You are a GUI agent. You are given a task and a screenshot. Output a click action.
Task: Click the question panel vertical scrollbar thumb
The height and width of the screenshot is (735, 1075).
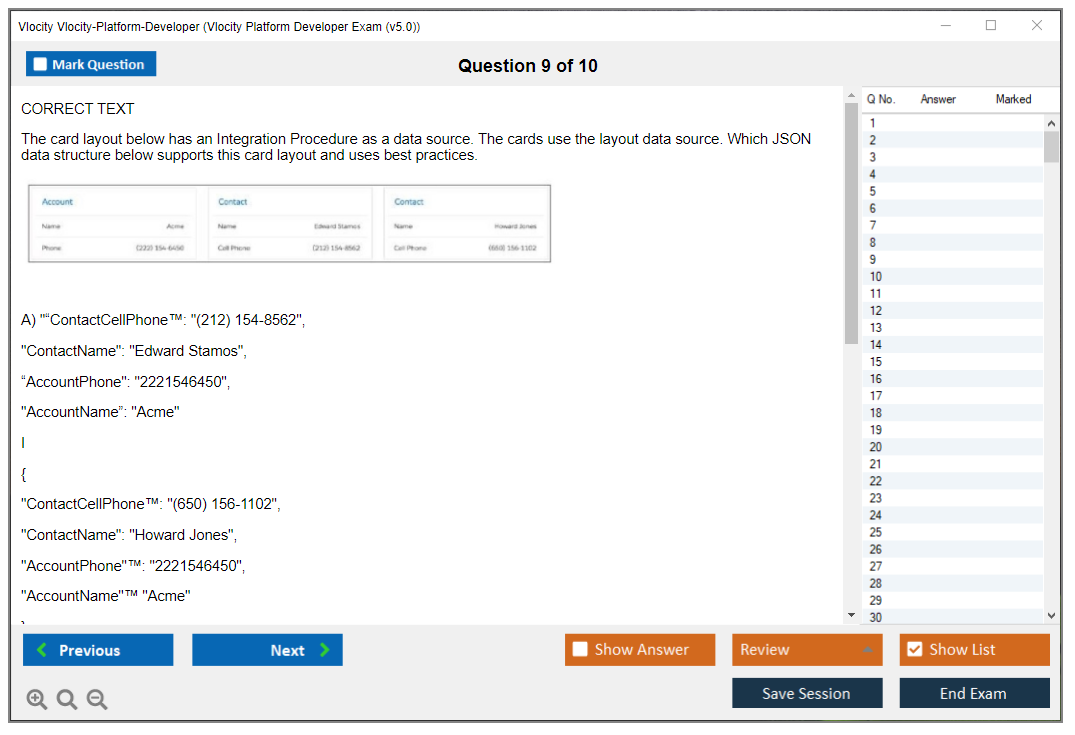[852, 220]
